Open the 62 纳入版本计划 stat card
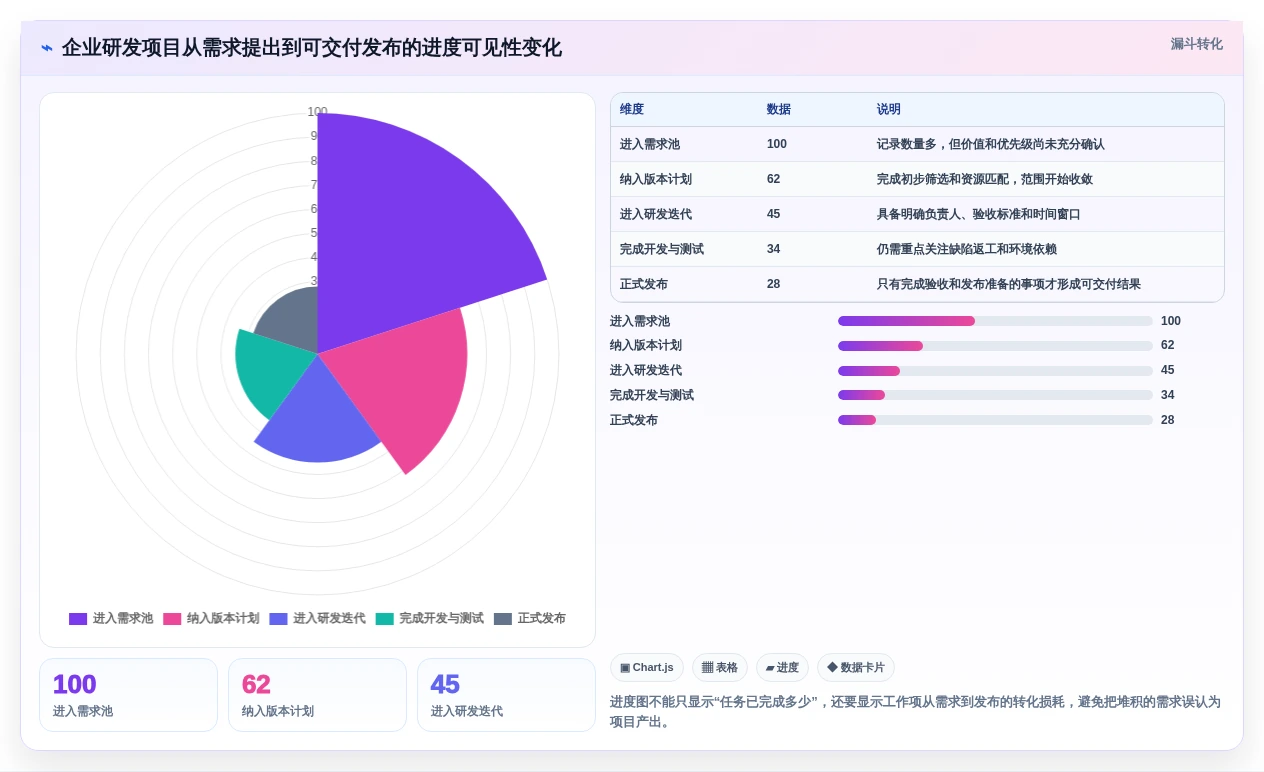1264x772 pixels. point(317,695)
